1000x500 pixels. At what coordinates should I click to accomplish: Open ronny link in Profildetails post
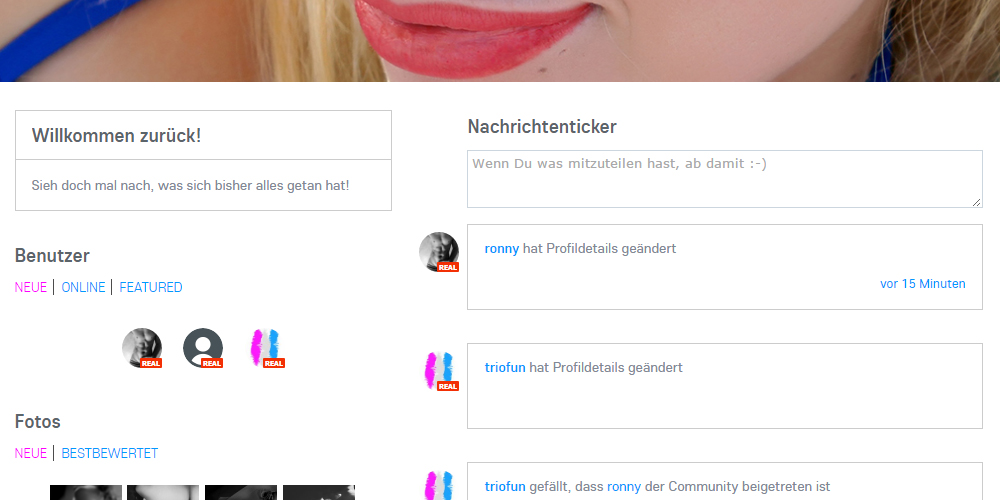coord(502,249)
